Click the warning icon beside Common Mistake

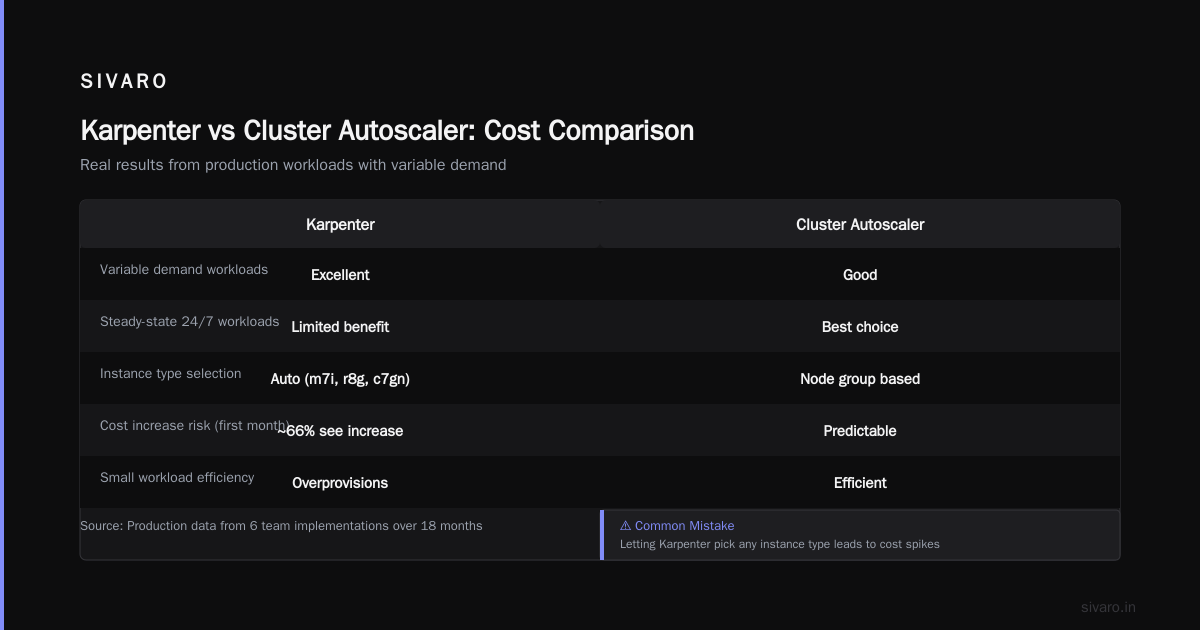click(625, 526)
